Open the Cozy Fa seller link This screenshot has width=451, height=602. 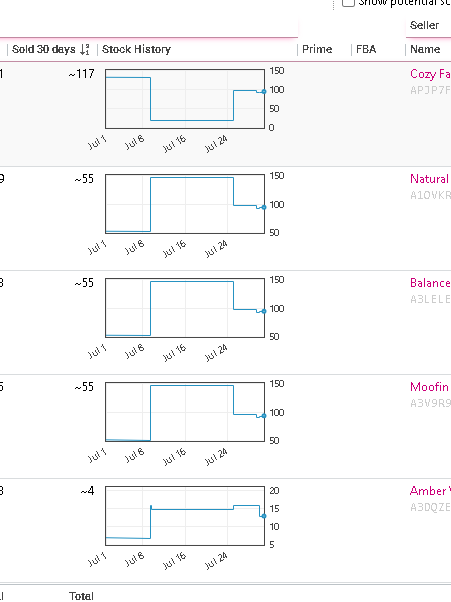tap(430, 74)
